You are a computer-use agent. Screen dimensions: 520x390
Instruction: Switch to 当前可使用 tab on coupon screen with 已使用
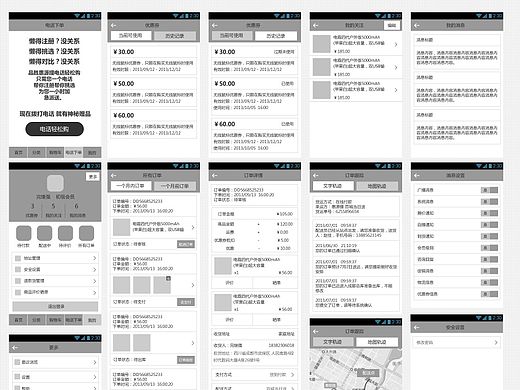coord(231,36)
